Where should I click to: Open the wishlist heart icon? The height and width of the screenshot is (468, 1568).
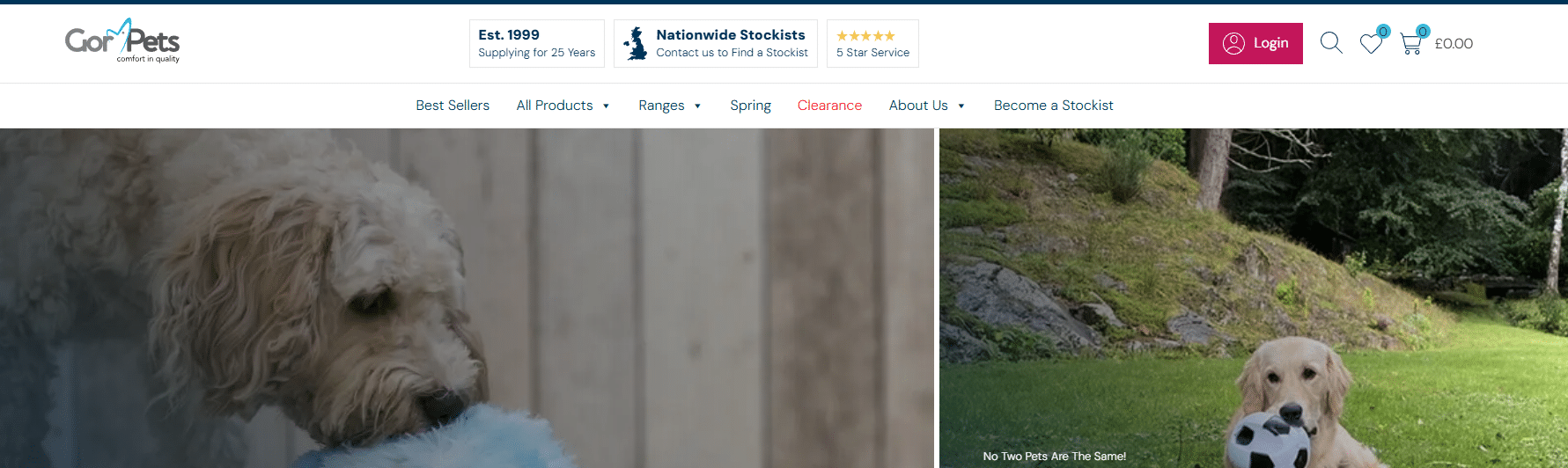pos(1371,43)
